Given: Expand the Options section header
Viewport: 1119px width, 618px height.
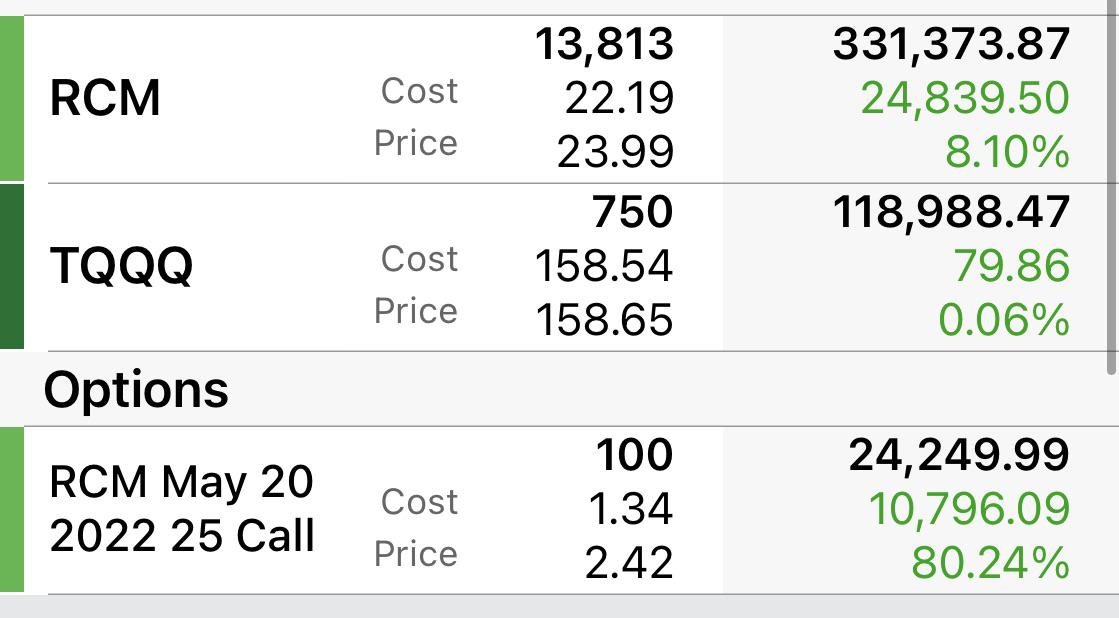Looking at the screenshot, I should click(139, 389).
